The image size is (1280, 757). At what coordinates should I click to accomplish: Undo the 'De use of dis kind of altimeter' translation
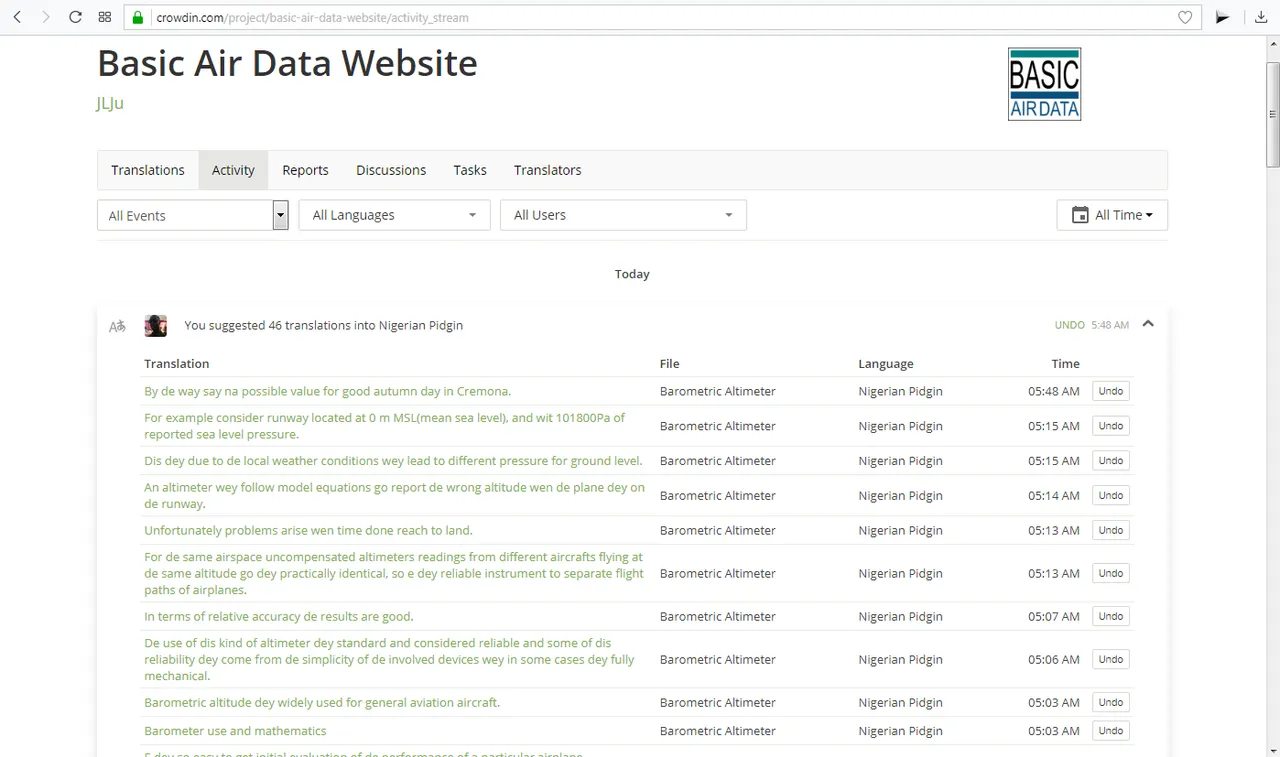[x=1110, y=659]
